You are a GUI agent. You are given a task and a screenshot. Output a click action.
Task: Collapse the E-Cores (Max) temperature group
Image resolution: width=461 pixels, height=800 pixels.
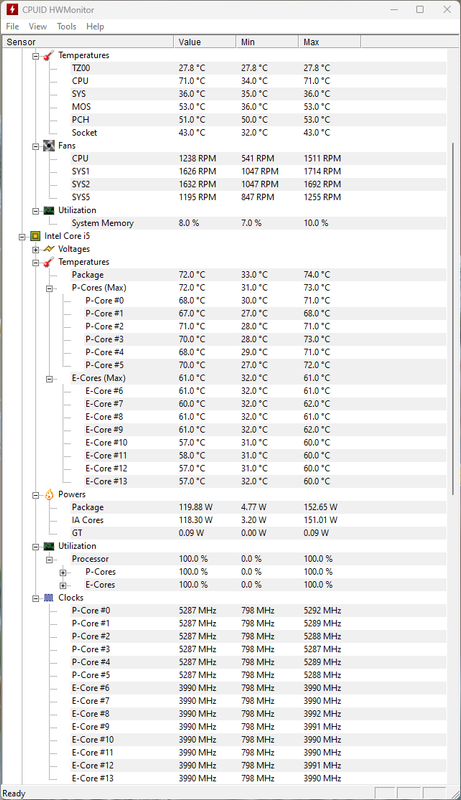click(49, 379)
